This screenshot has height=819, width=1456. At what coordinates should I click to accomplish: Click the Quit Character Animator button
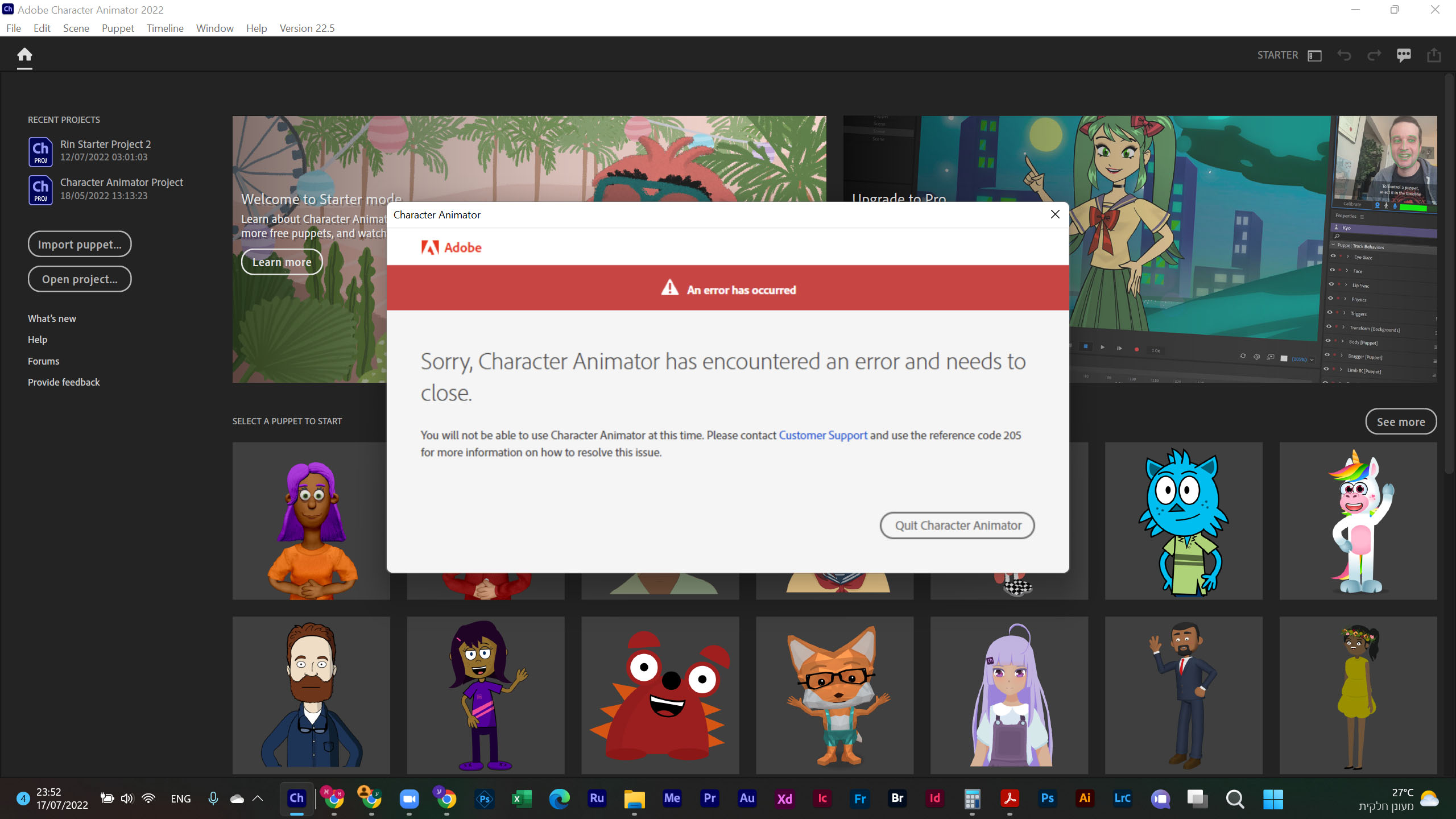957,525
